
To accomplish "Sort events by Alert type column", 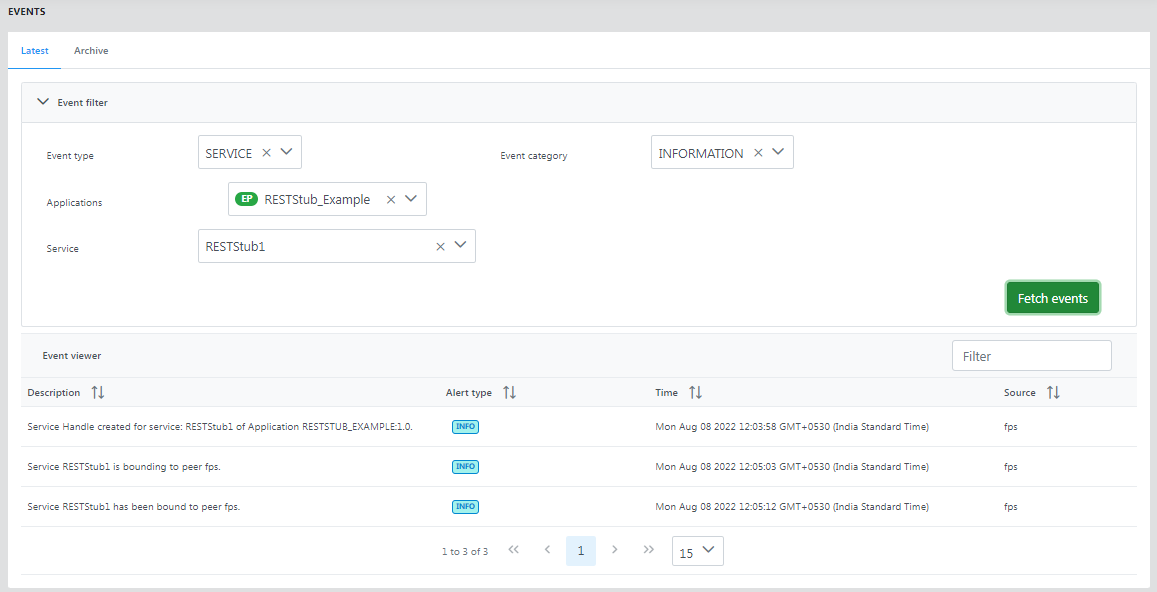I will [509, 393].
